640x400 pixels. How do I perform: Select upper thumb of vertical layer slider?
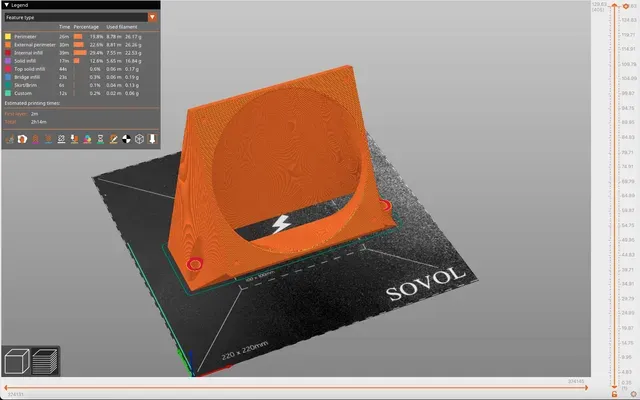click(614, 6)
